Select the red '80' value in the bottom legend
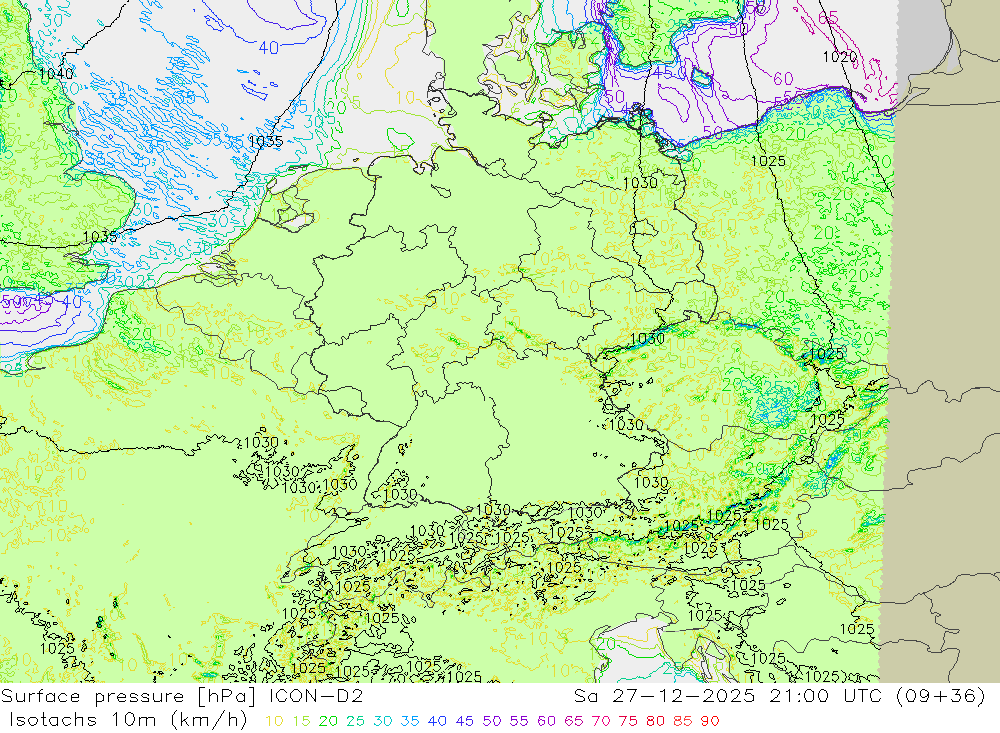The image size is (1000, 733). [x=656, y=721]
